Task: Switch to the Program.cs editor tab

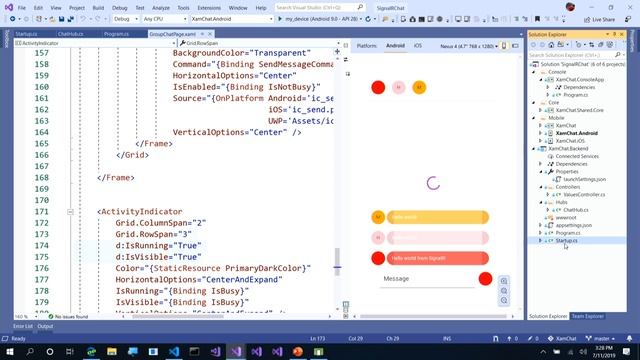Action: pos(116,34)
